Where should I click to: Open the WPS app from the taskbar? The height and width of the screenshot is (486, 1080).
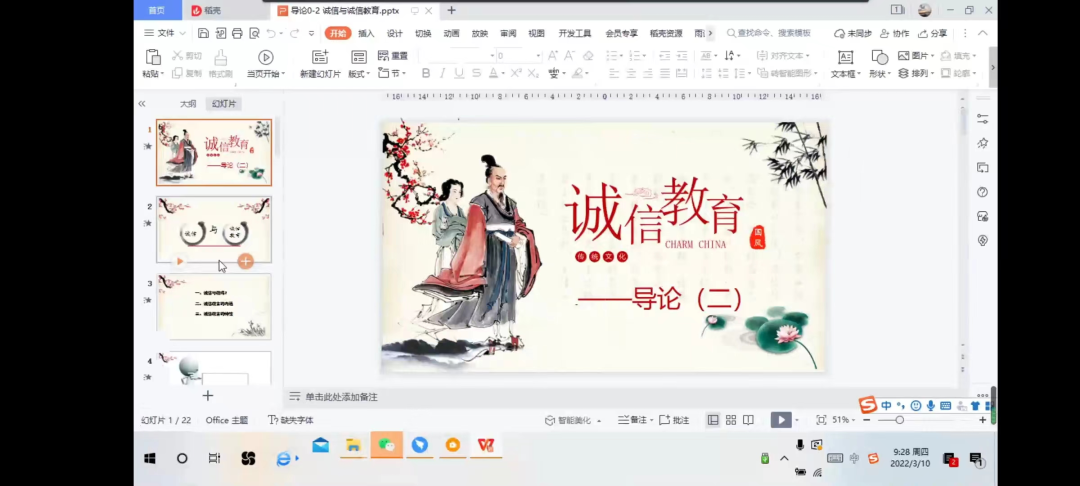point(485,445)
